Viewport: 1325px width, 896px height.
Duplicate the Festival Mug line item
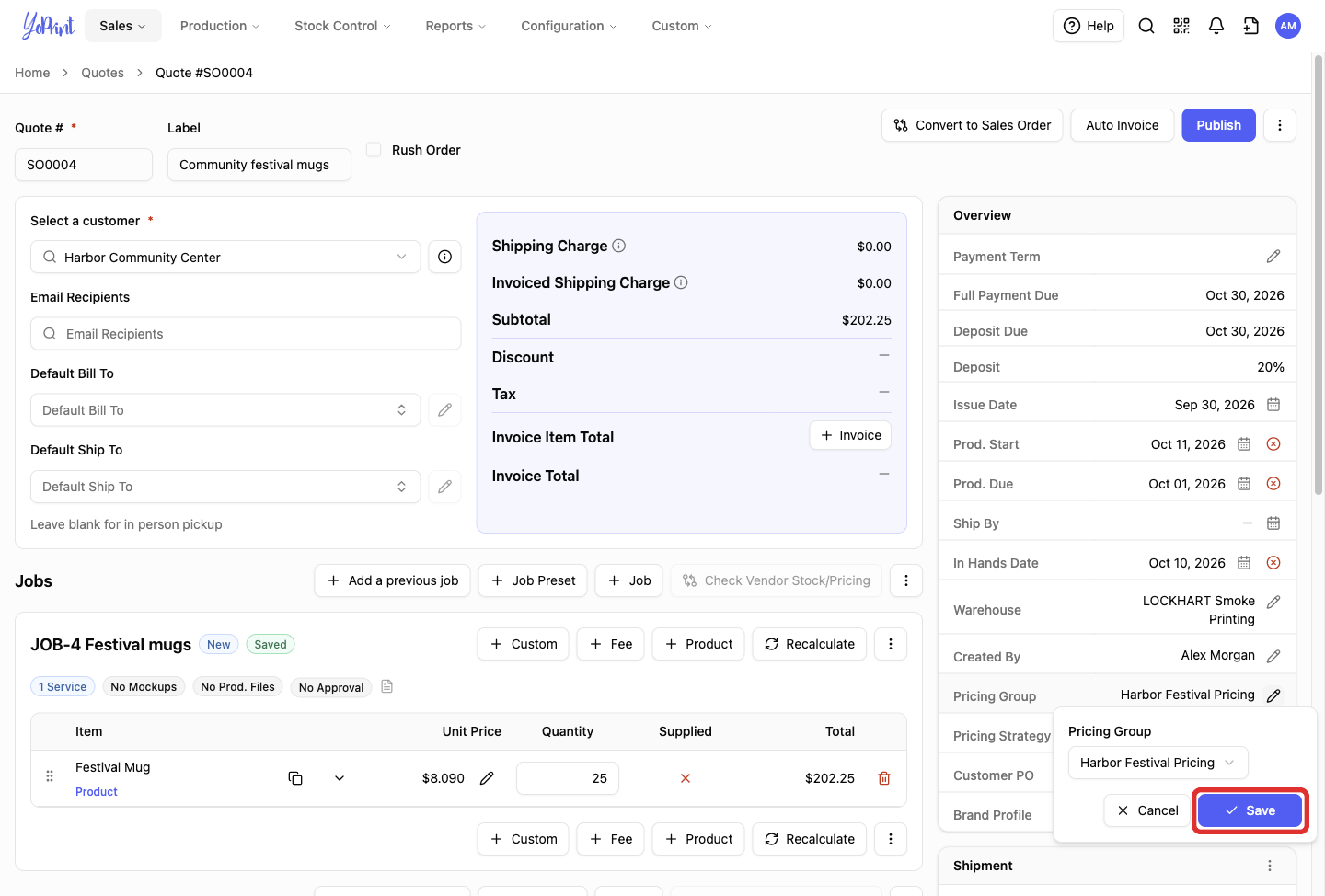(x=295, y=778)
